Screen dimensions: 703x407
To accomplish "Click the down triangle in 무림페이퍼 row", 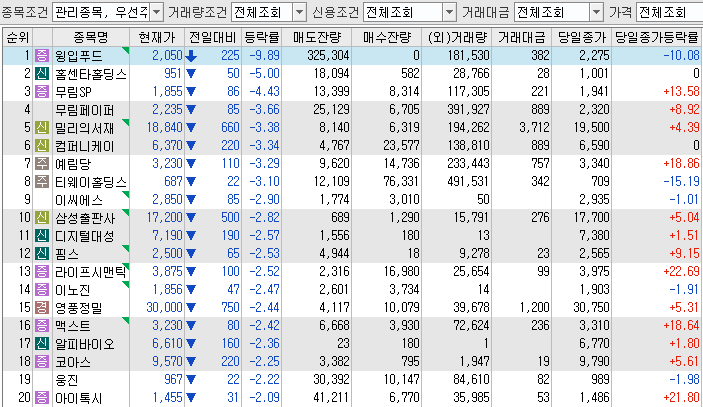I will 191,110.
